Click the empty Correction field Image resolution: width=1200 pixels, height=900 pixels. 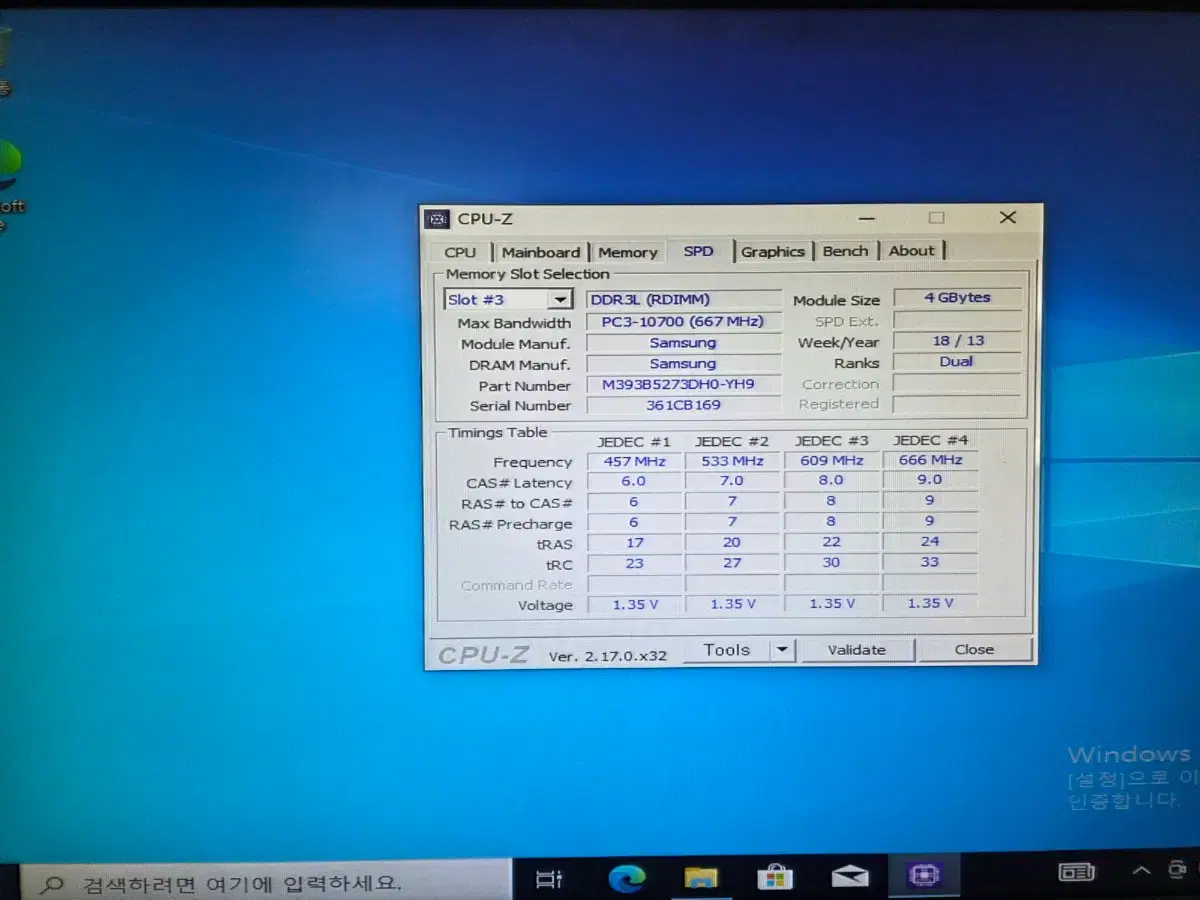(x=957, y=383)
